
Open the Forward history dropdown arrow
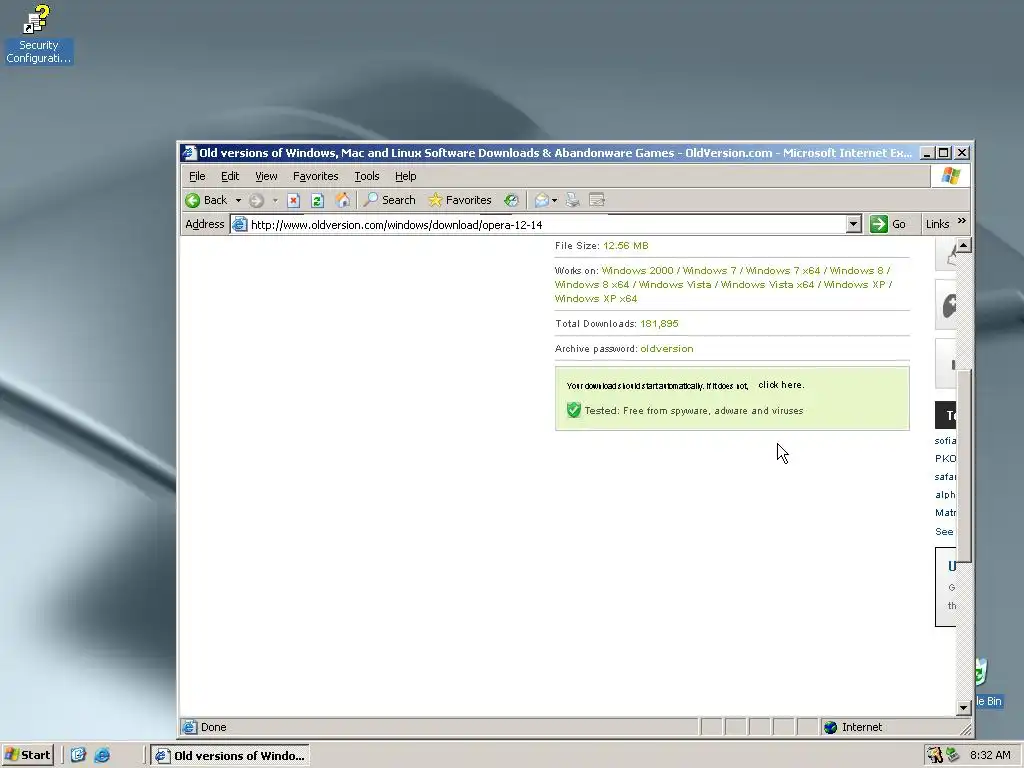(x=275, y=200)
